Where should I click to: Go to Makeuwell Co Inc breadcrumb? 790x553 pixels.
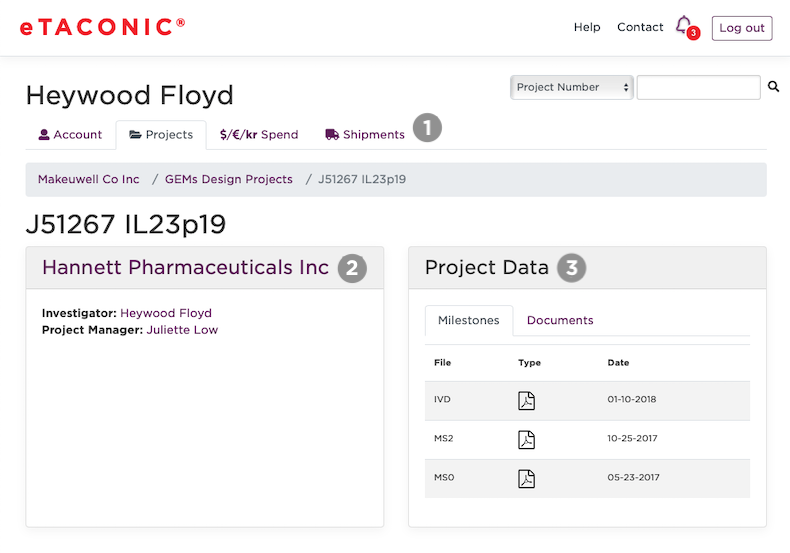89,180
